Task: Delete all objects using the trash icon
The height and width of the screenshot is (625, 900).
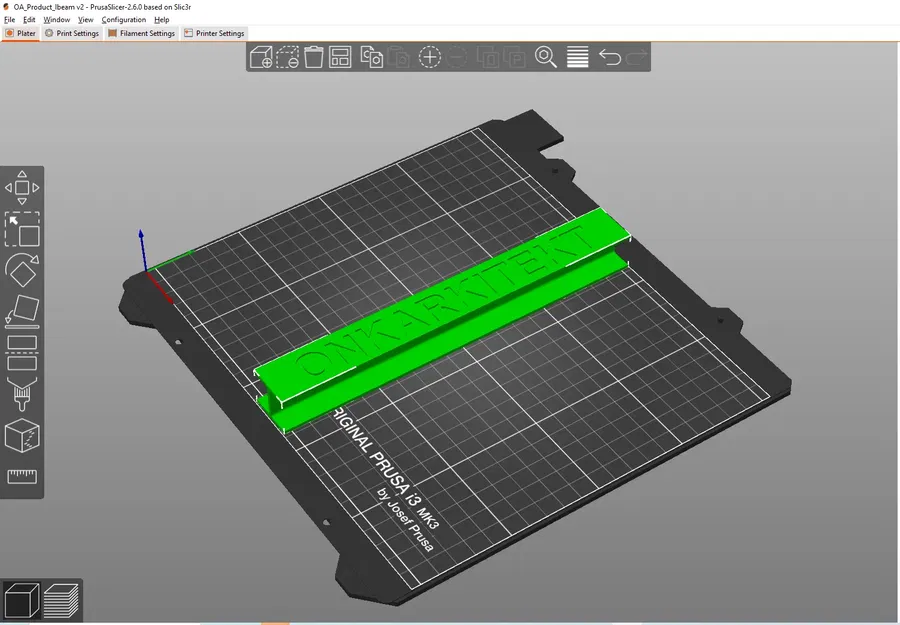Action: coord(313,57)
